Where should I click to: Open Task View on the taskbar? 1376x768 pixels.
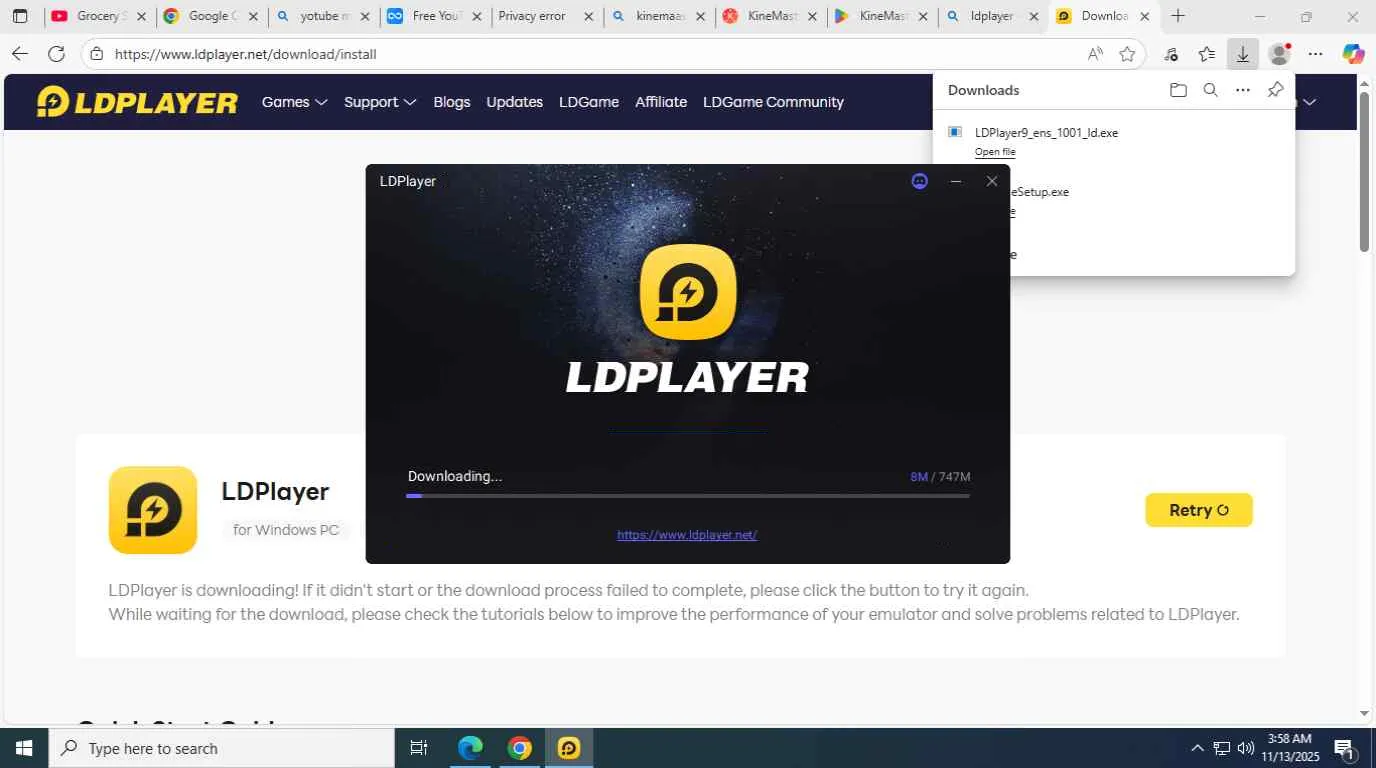click(419, 748)
